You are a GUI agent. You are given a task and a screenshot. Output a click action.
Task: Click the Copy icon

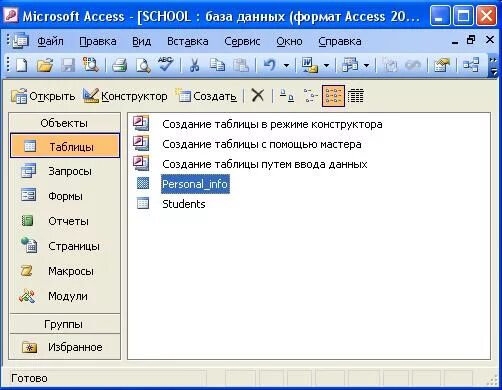217,65
